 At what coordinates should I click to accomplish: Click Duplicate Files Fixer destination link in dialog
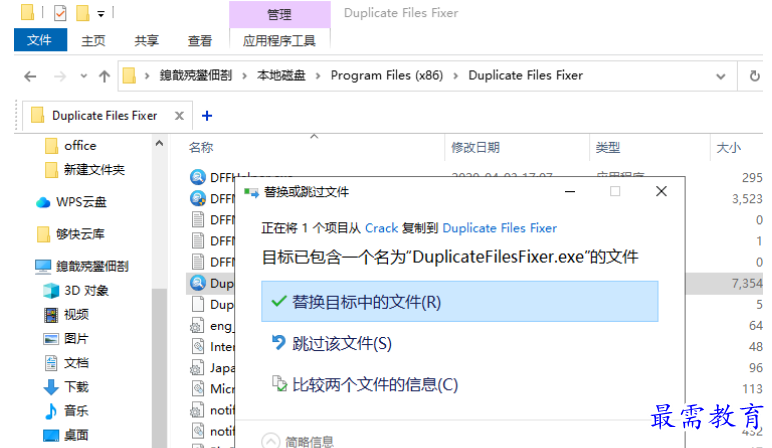(500, 228)
